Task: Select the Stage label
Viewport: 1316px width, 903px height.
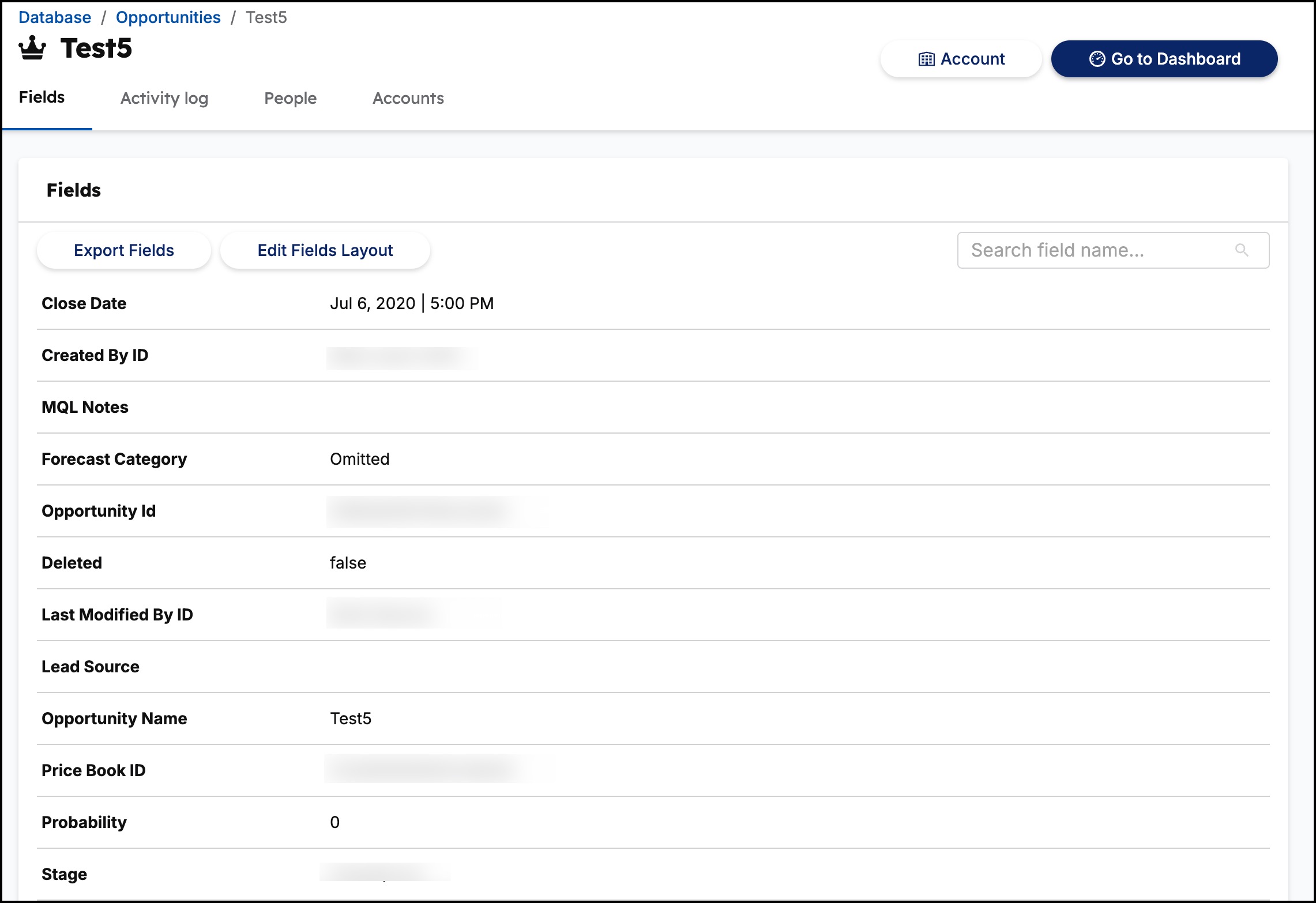Action: pos(64,874)
